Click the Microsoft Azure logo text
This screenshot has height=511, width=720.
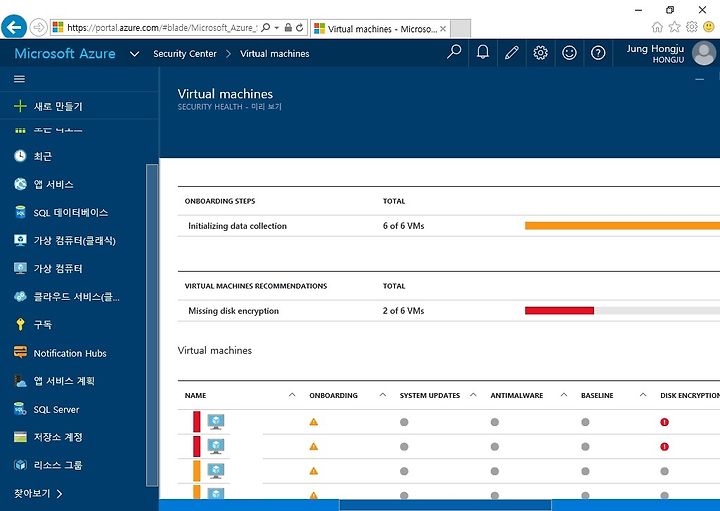click(65, 54)
